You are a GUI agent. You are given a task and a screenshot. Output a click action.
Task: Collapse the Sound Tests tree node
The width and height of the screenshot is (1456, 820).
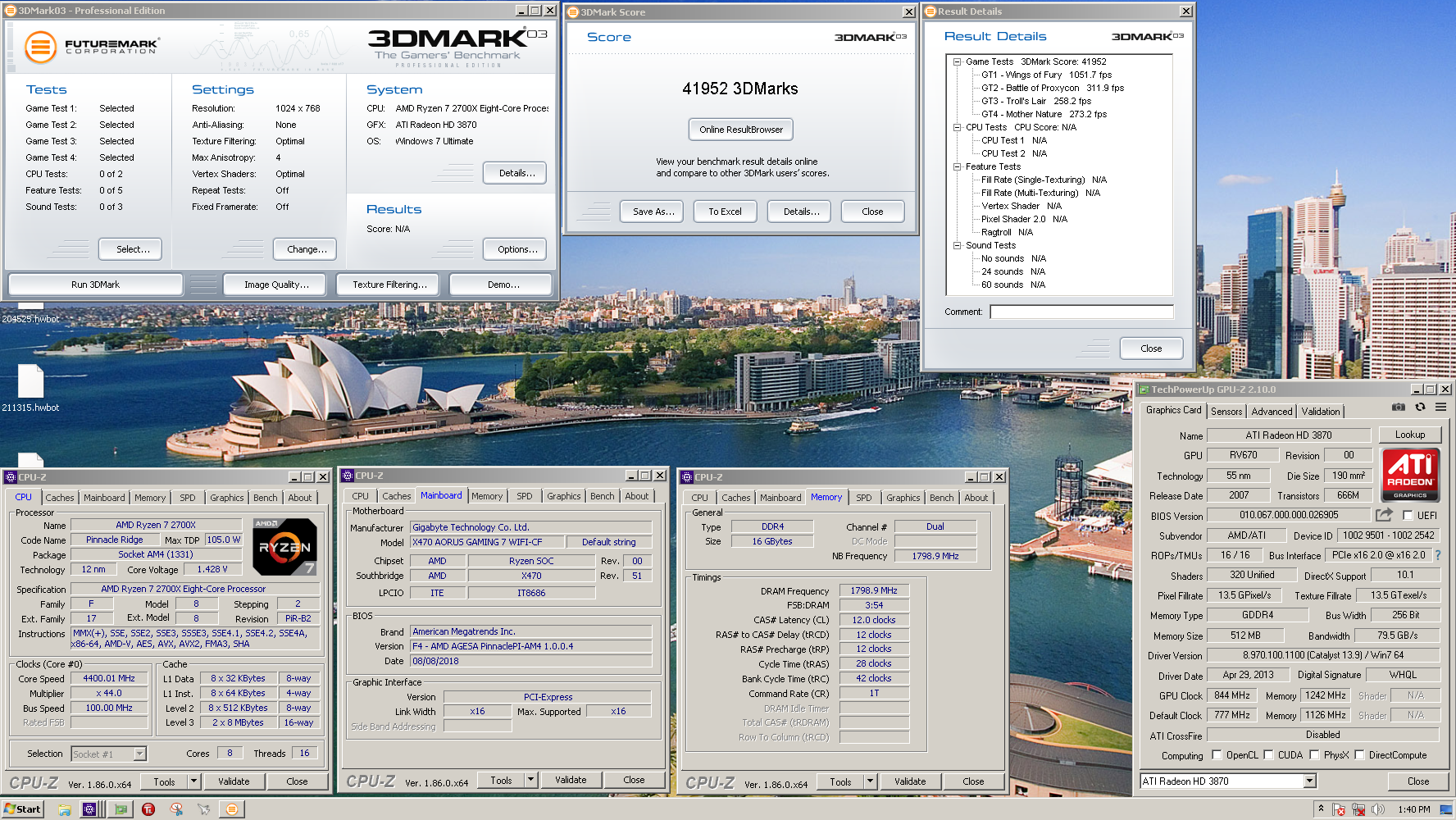tap(957, 245)
